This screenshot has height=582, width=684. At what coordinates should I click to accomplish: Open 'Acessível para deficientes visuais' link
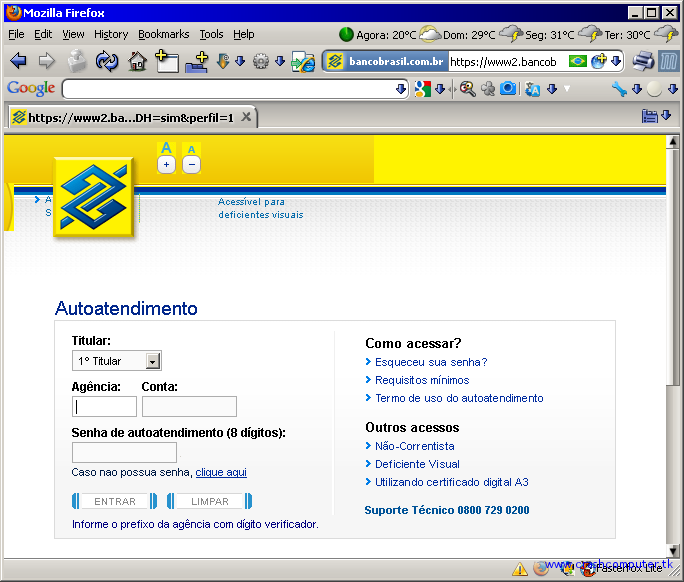click(x=260, y=208)
